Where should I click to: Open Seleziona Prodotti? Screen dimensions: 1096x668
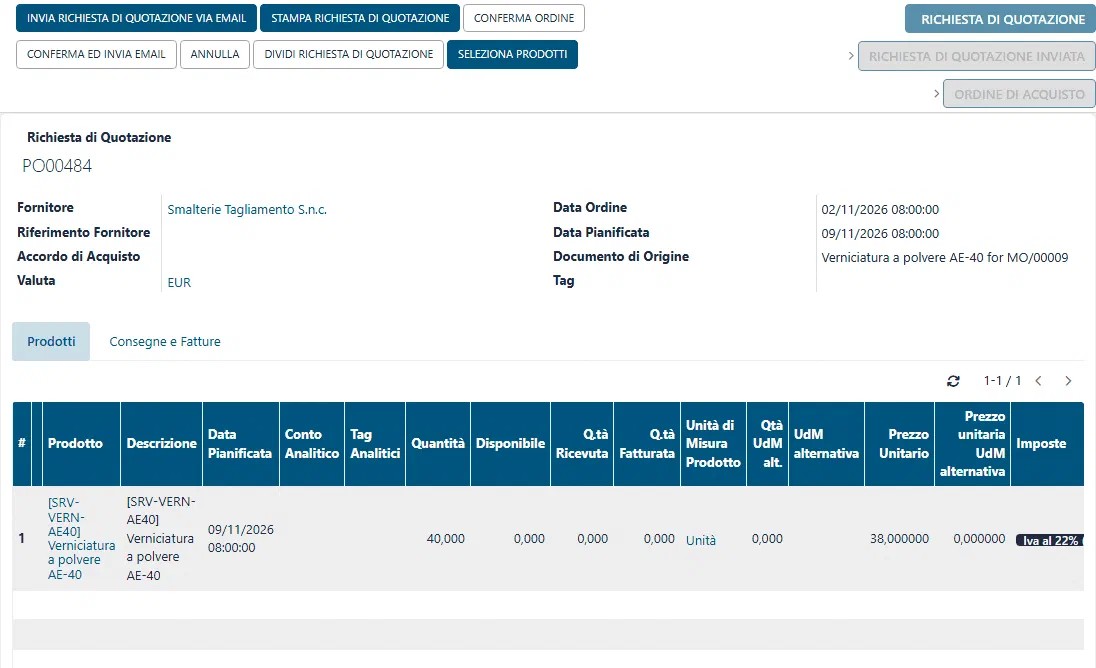(x=512, y=55)
